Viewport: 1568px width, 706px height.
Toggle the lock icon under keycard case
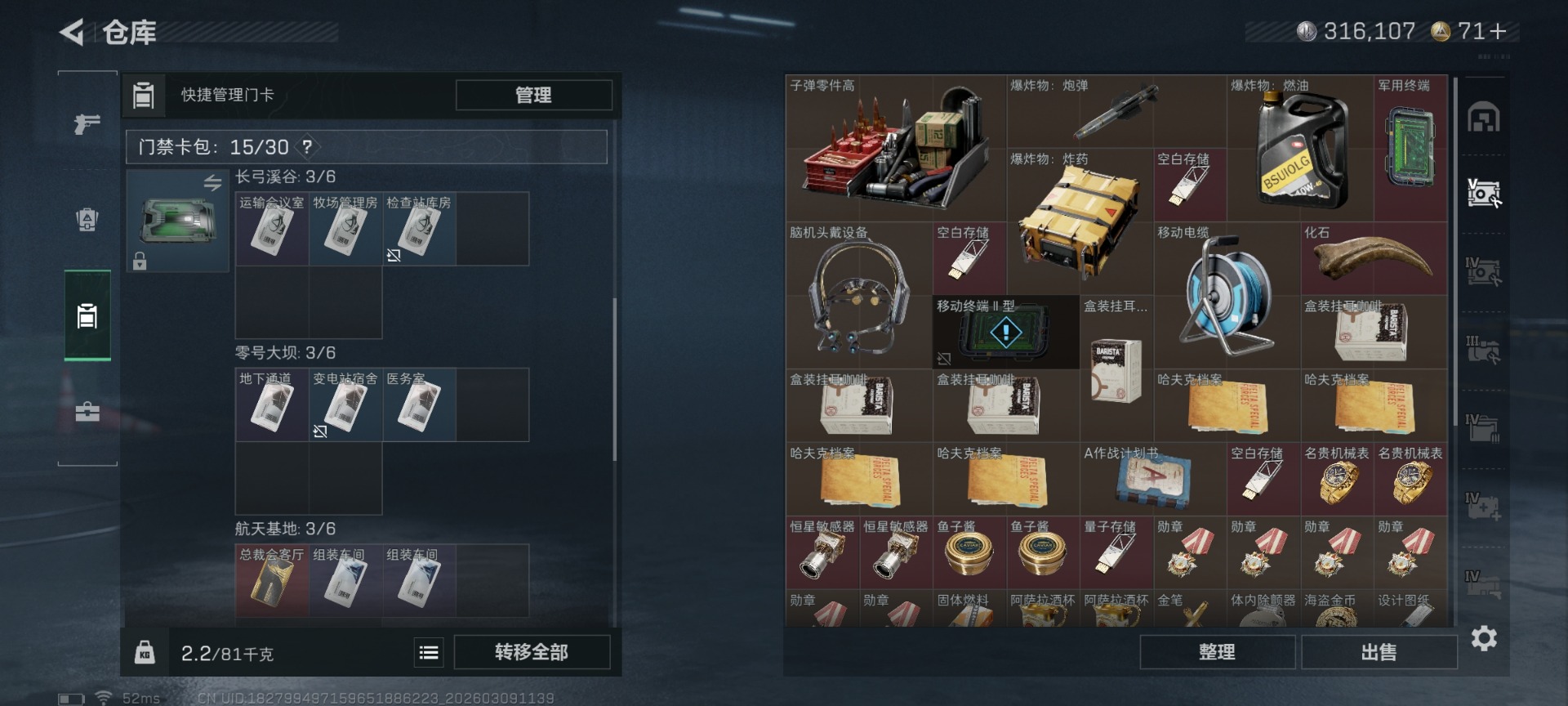140,261
